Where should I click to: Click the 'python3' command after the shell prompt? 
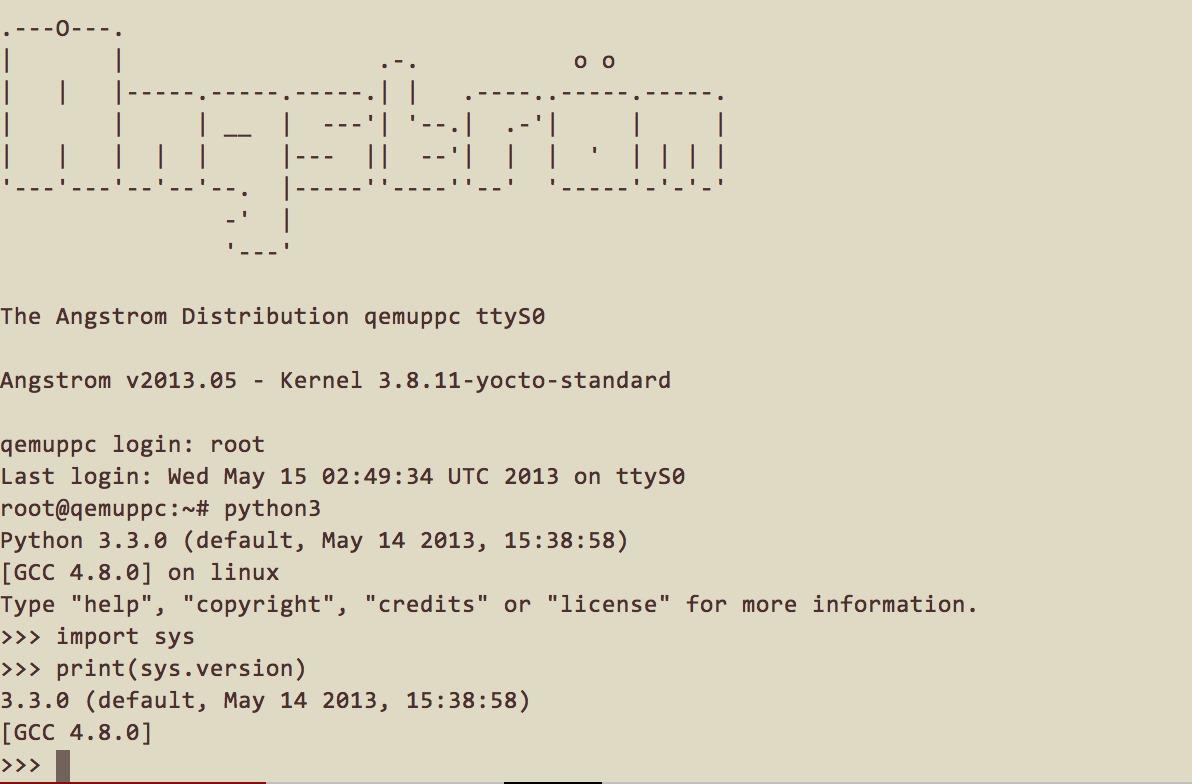(x=272, y=508)
